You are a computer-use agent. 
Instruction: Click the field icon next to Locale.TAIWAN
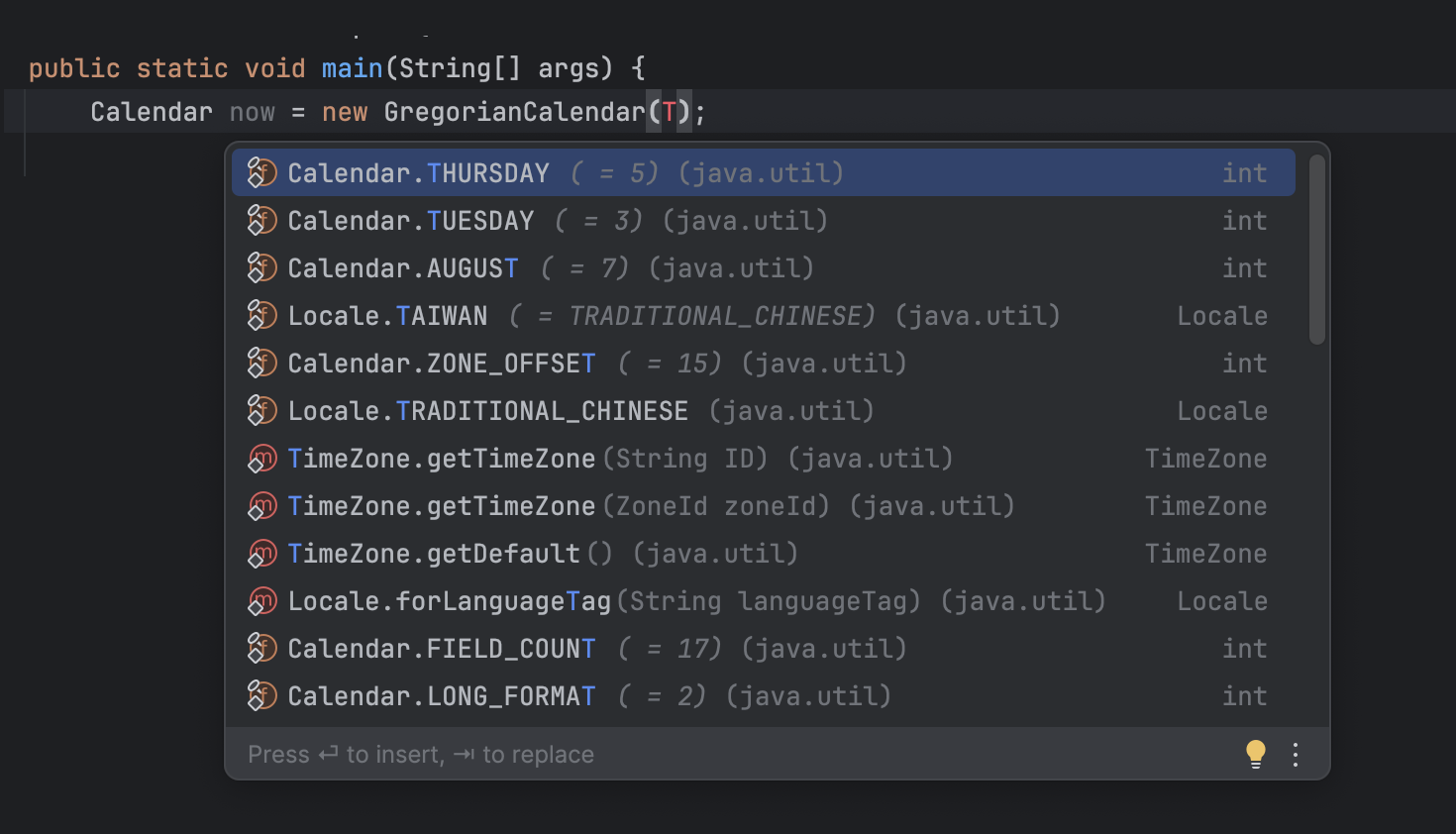(x=261, y=315)
